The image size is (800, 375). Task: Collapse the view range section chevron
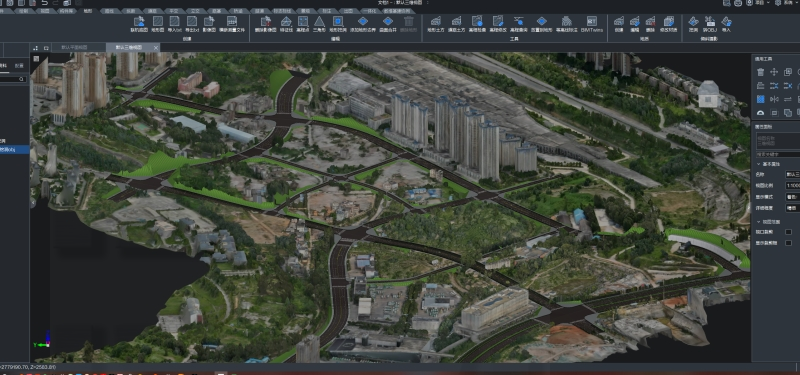(758, 222)
